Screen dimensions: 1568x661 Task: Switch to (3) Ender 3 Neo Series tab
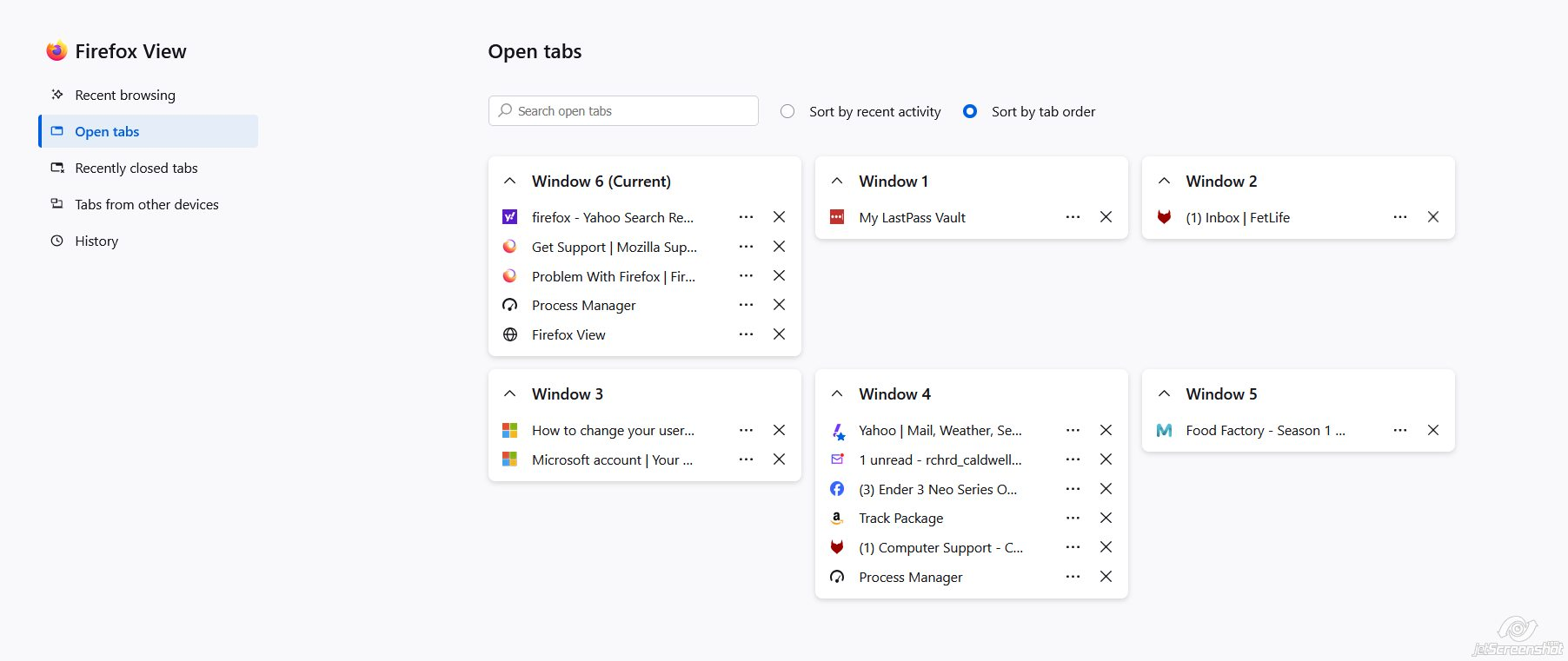coord(938,489)
